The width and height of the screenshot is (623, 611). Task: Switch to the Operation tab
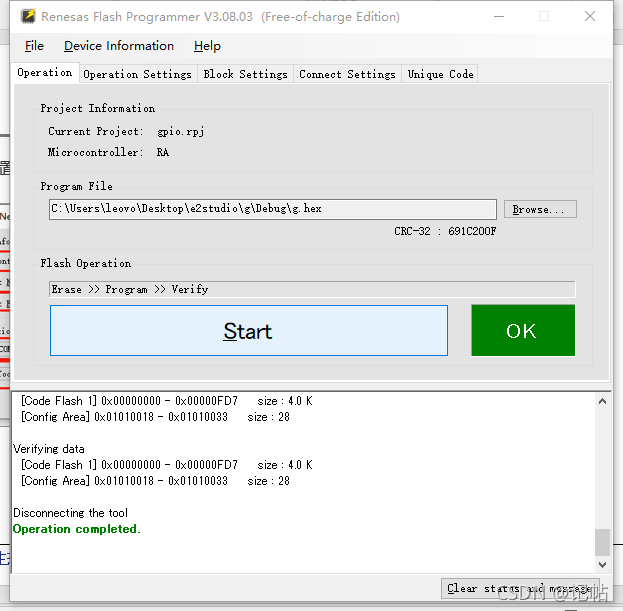(x=44, y=73)
